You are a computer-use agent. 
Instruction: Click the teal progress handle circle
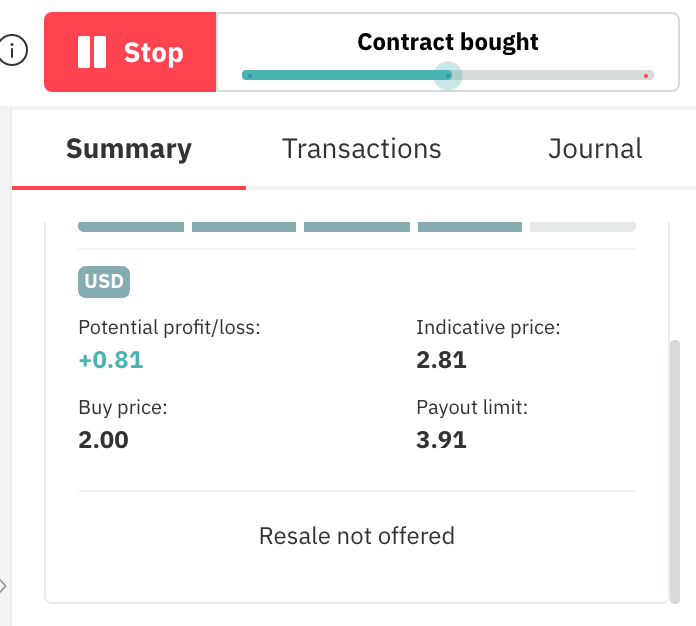449,75
